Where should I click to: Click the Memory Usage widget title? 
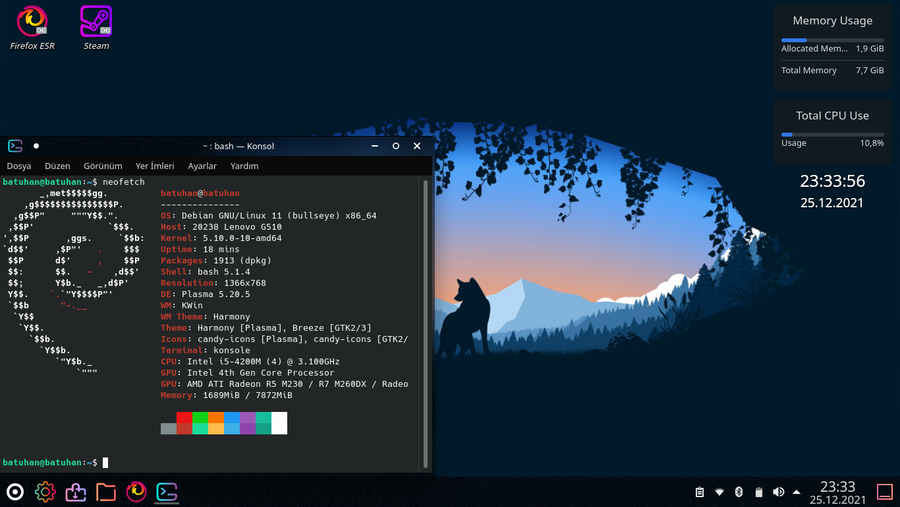pos(832,21)
